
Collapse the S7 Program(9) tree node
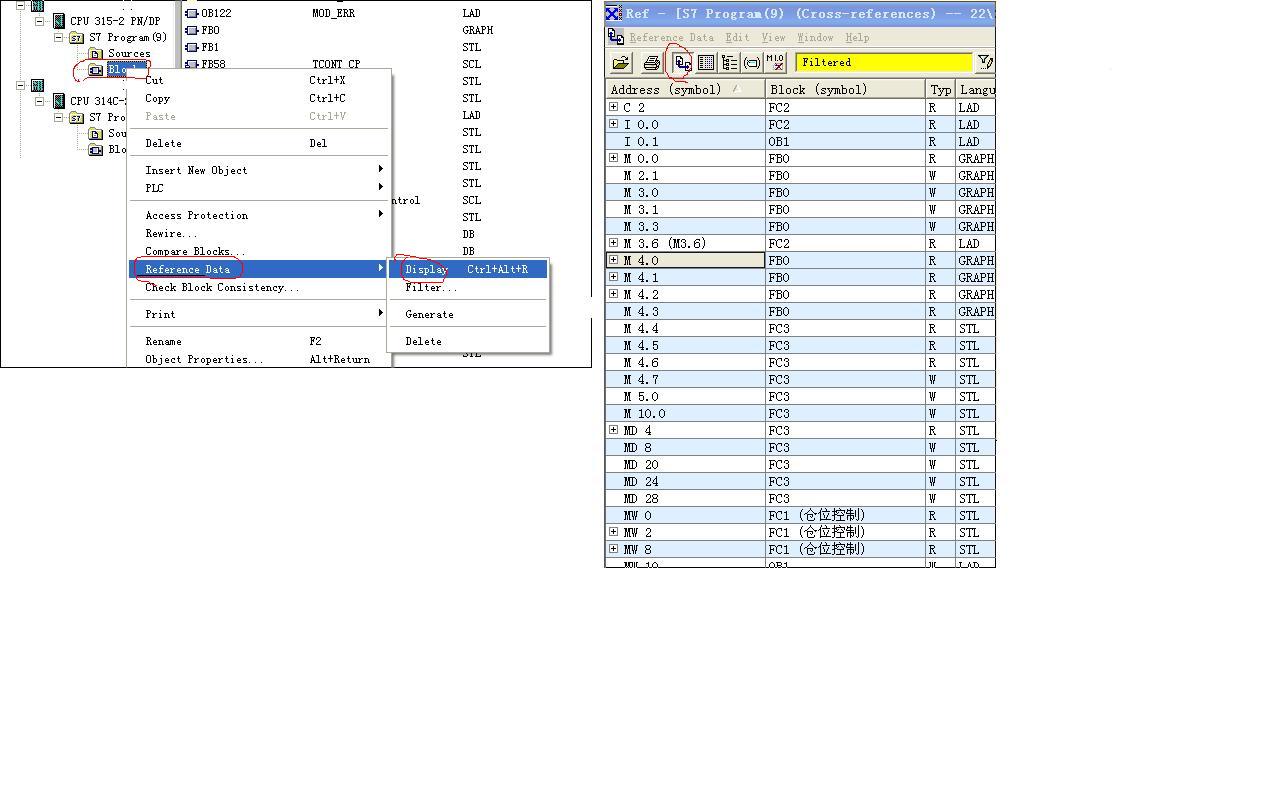59,38
